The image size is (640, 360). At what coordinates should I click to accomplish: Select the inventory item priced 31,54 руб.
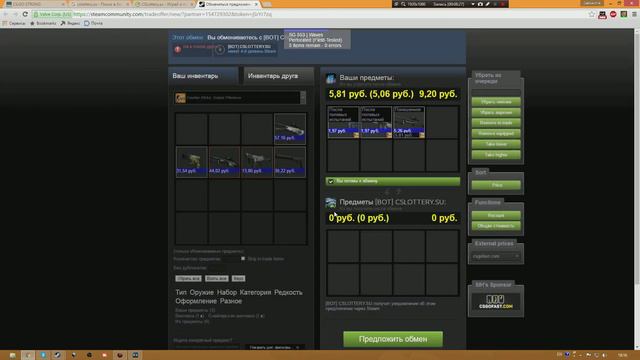point(191,162)
